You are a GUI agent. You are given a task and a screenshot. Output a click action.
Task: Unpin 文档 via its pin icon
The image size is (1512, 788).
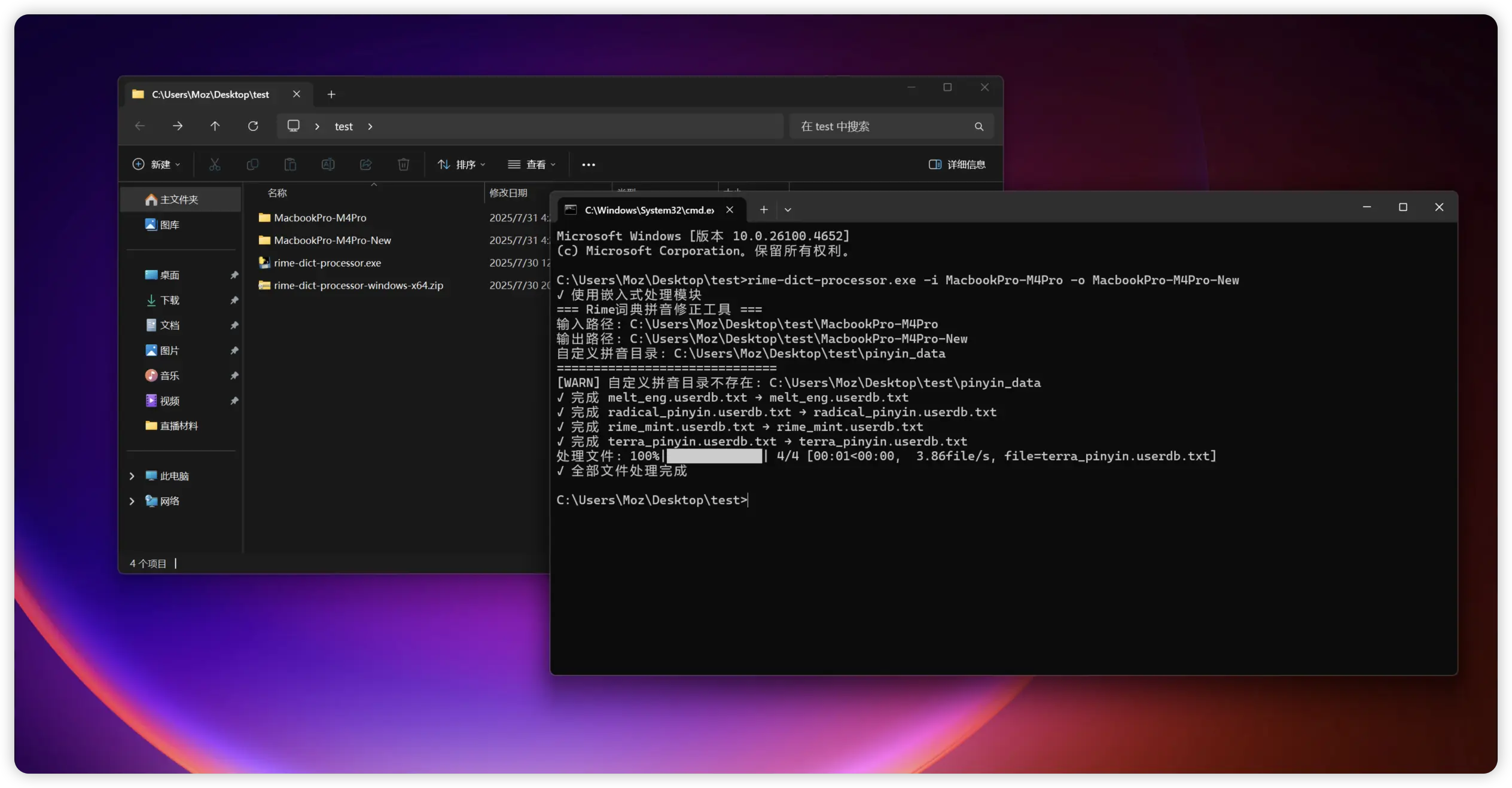pyautogui.click(x=234, y=325)
